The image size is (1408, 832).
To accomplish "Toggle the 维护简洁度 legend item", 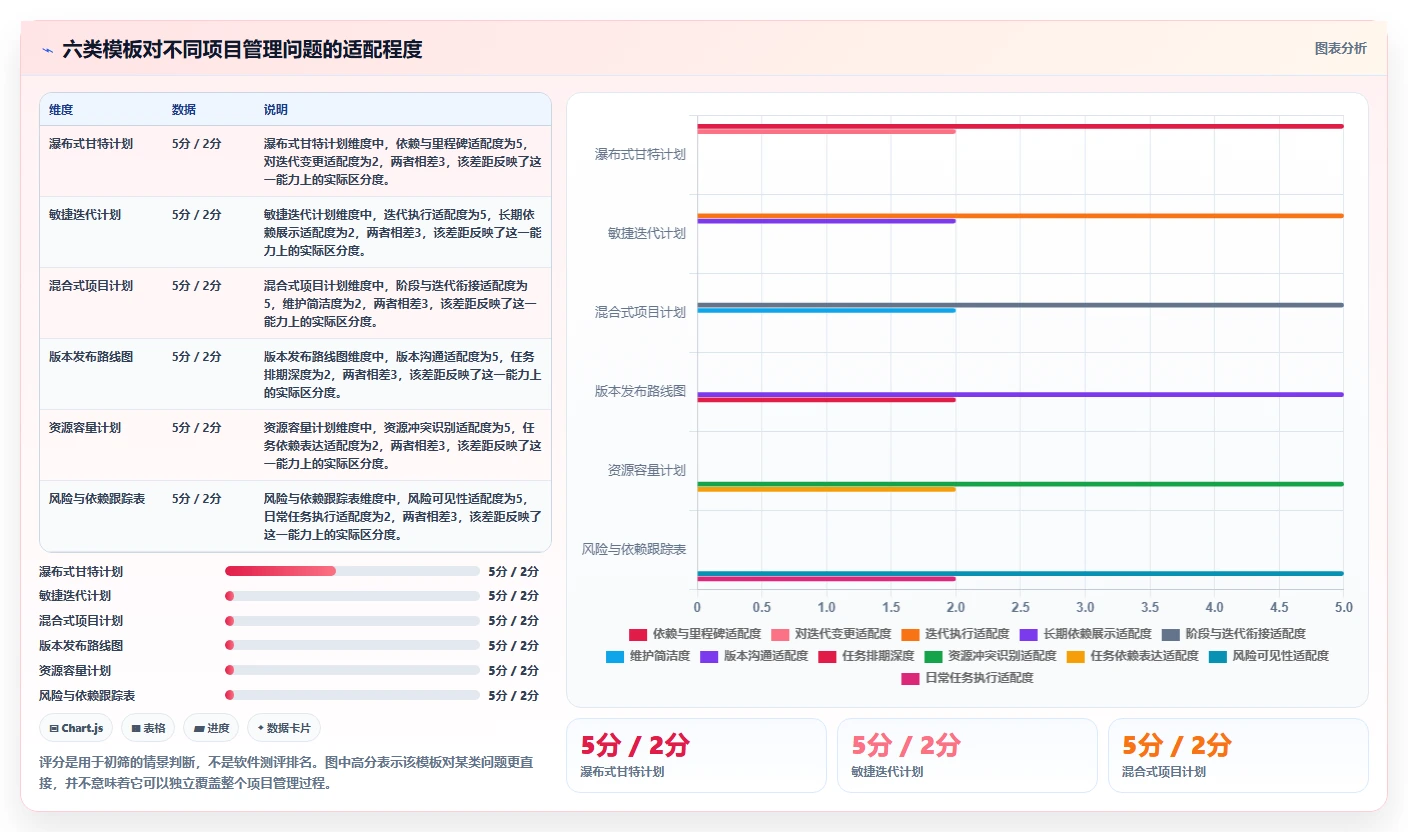I will click(647, 656).
